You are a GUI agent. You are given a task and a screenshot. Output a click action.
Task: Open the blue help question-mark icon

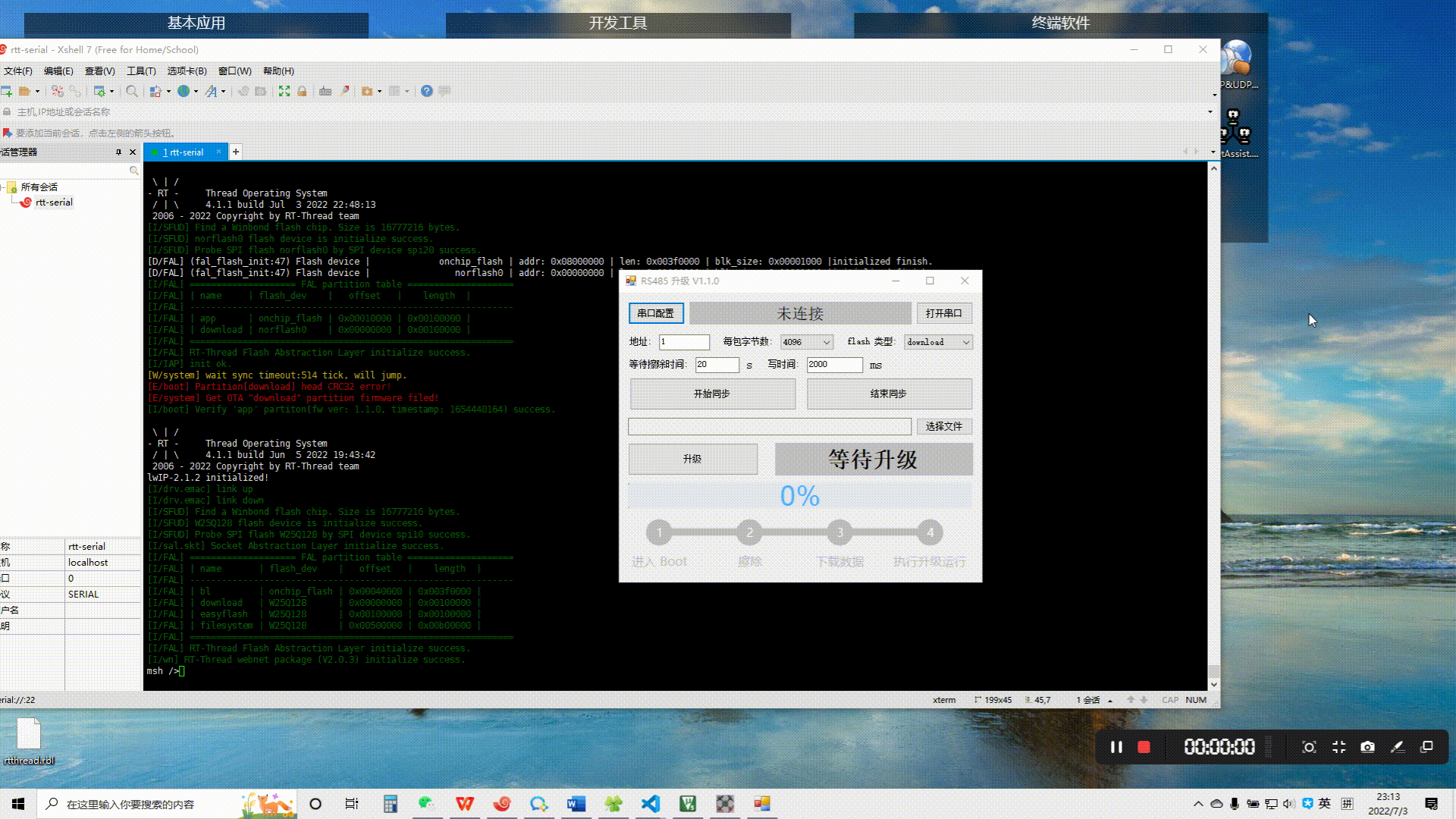(427, 91)
